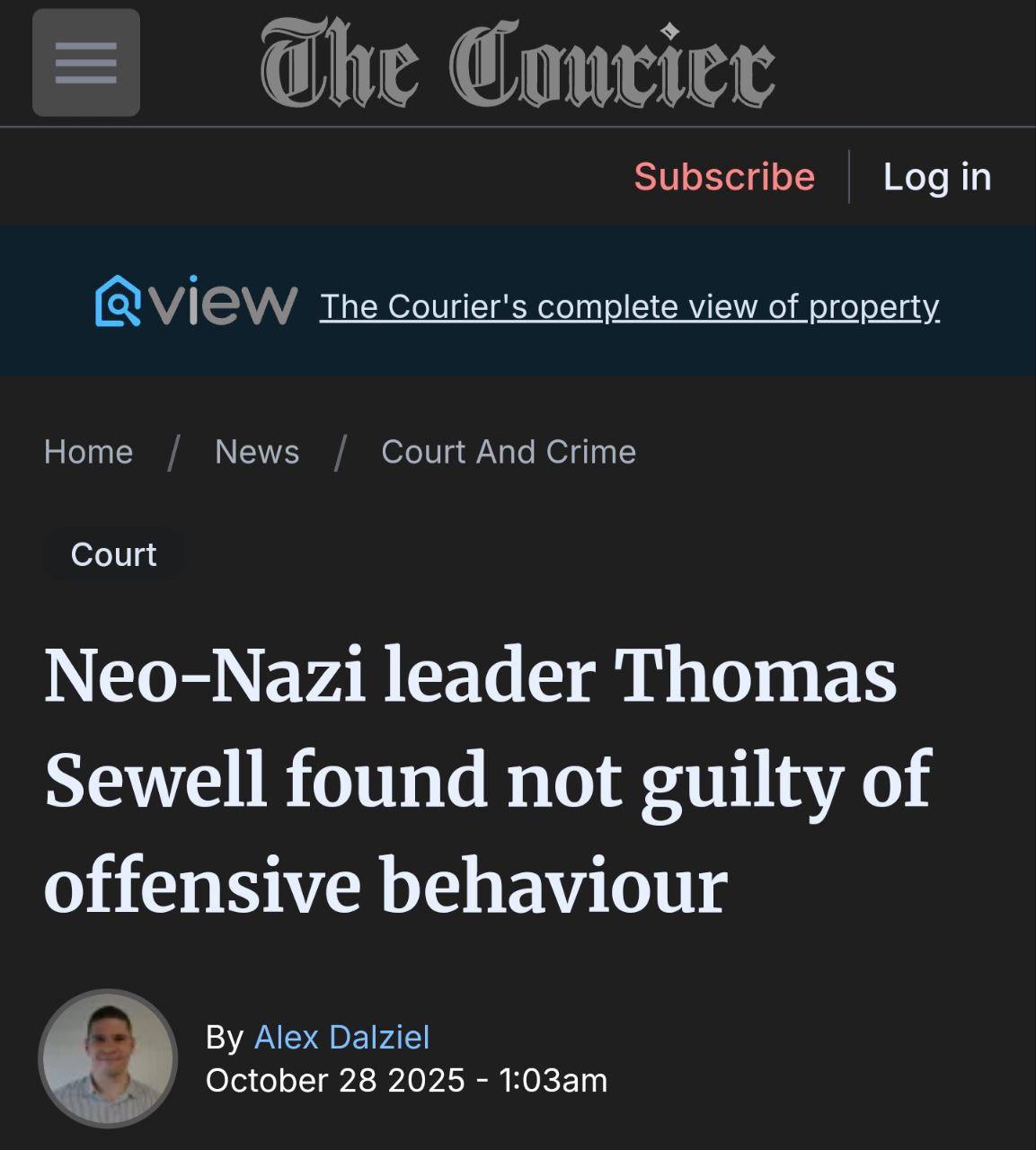Open Alex Dalziel's author page

(341, 1037)
